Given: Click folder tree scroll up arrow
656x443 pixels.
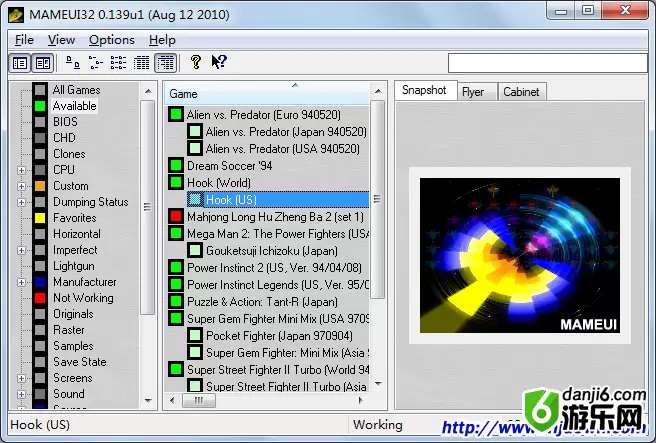Looking at the screenshot, I should (148, 91).
